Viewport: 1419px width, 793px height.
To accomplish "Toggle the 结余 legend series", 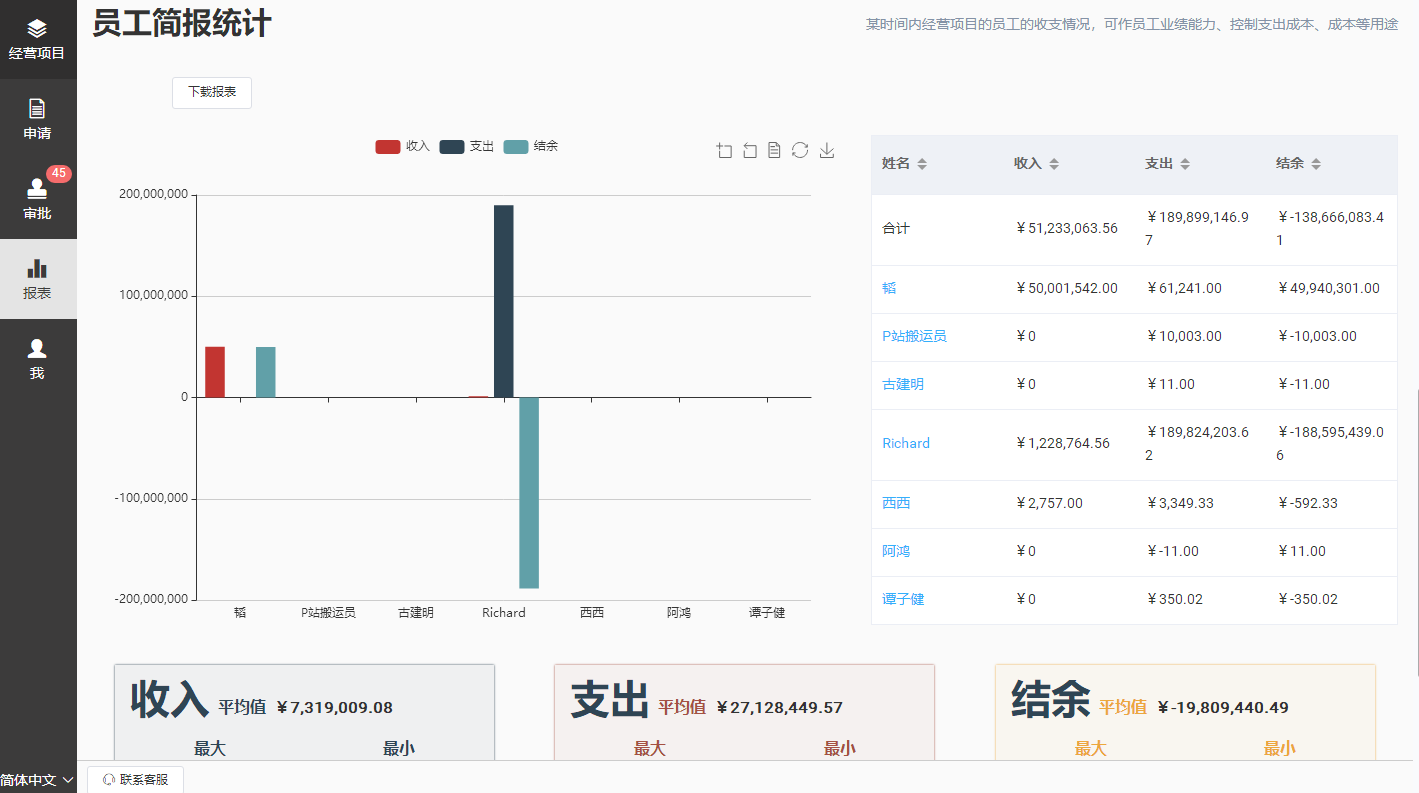I will [531, 146].
